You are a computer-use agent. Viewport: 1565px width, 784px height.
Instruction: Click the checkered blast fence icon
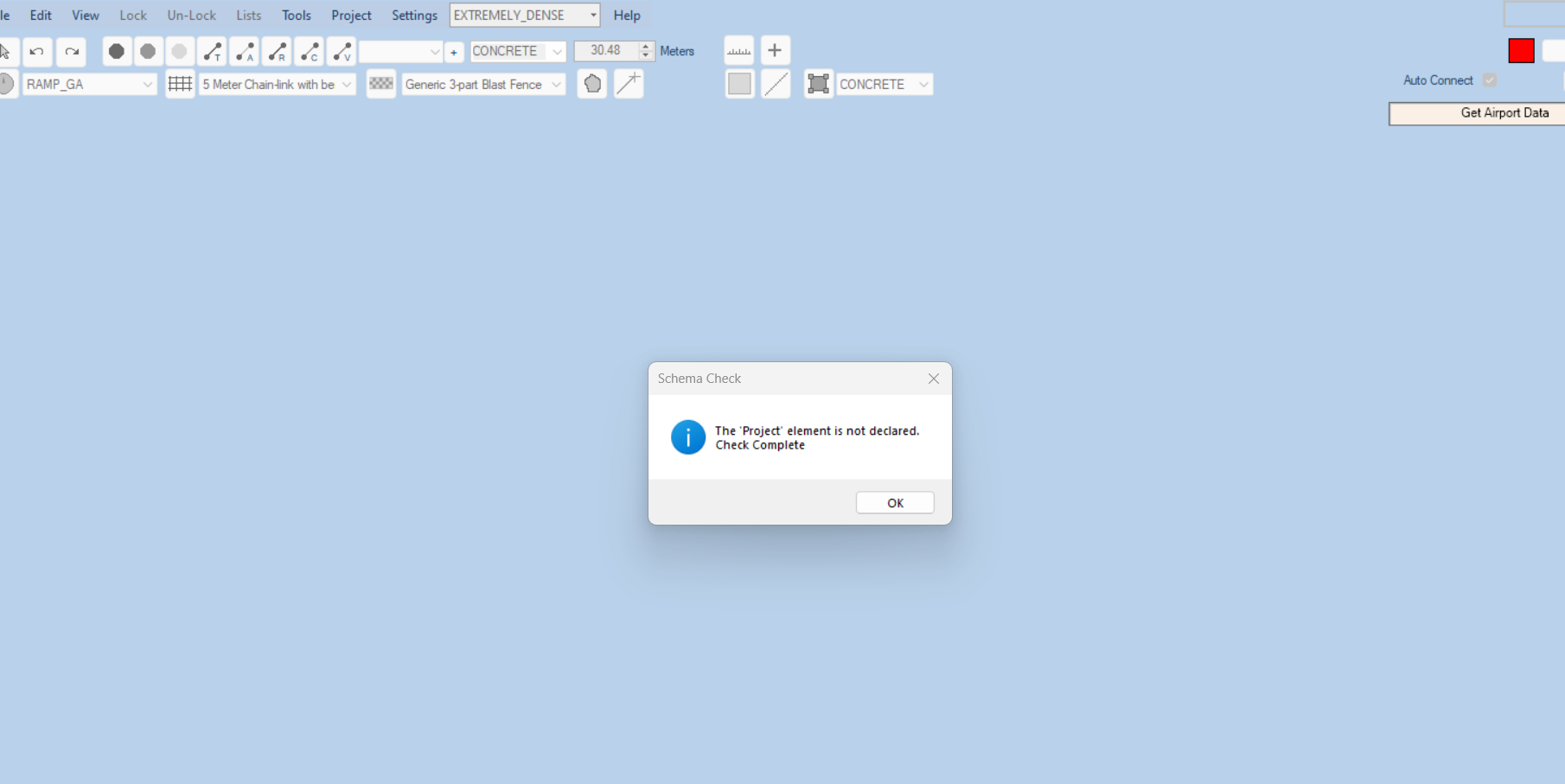tap(380, 84)
